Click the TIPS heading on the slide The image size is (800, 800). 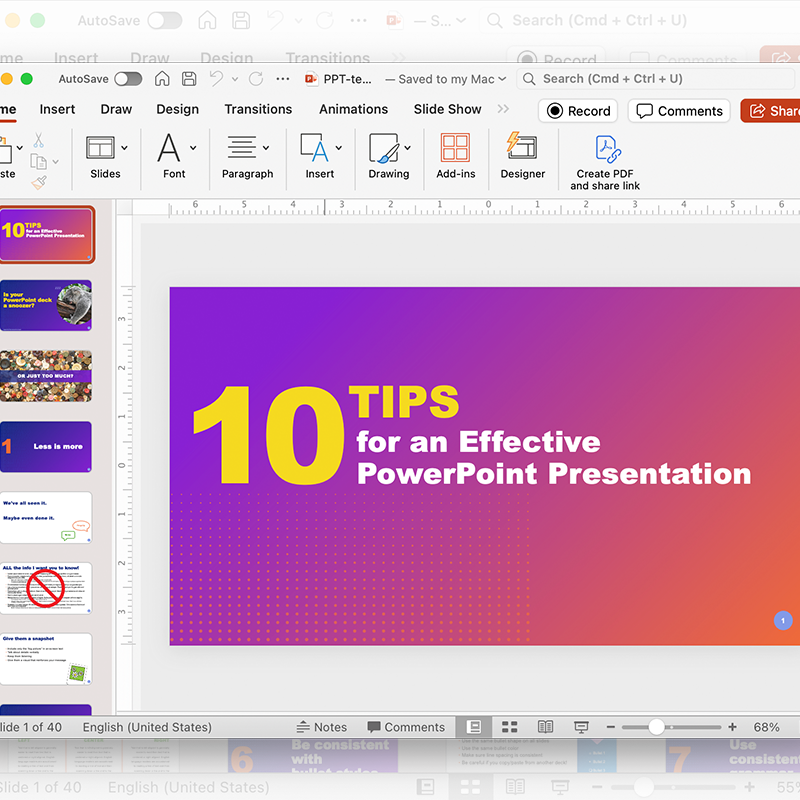[x=404, y=402]
